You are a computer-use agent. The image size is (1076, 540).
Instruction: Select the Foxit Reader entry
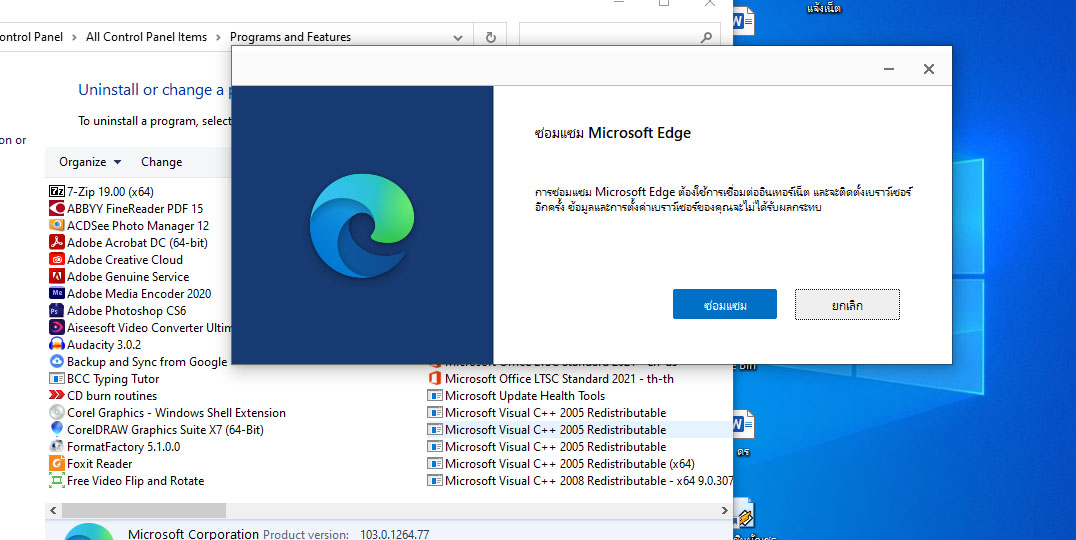click(100, 464)
